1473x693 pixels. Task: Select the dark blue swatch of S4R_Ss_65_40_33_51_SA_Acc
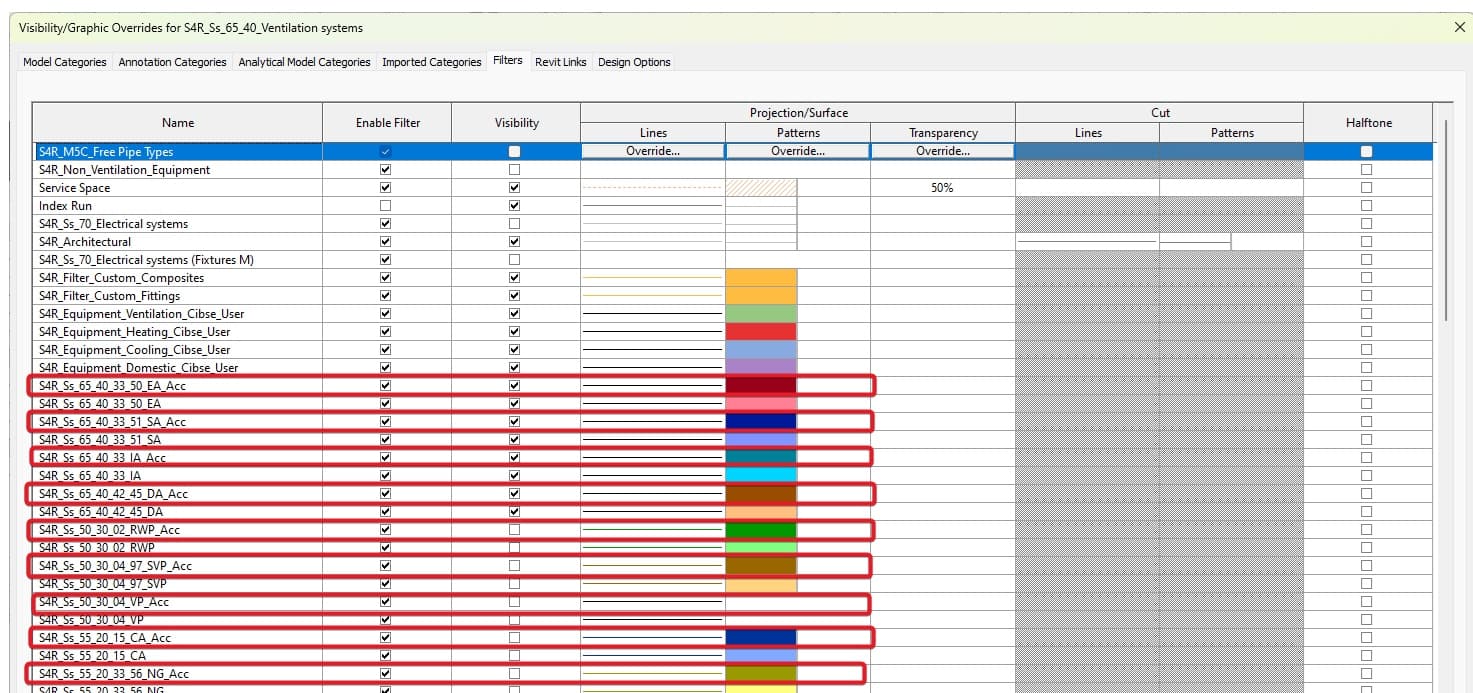coord(761,422)
